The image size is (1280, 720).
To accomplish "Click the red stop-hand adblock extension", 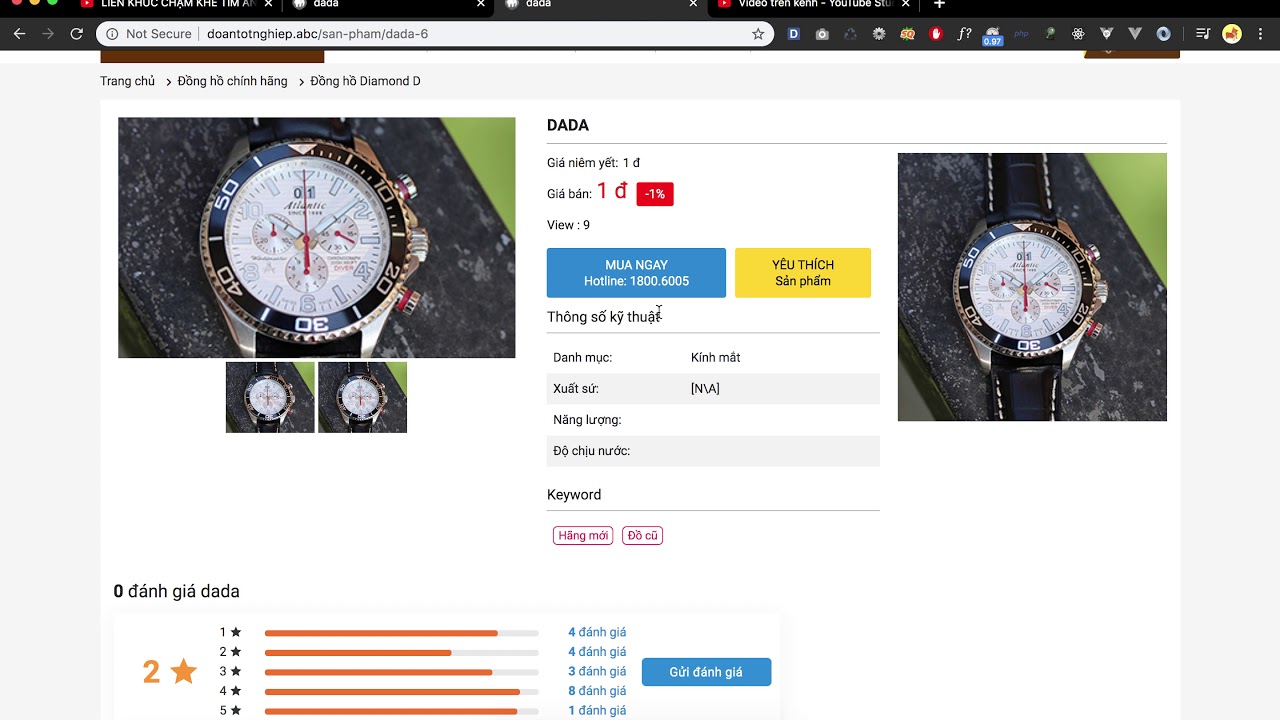I will coord(936,34).
